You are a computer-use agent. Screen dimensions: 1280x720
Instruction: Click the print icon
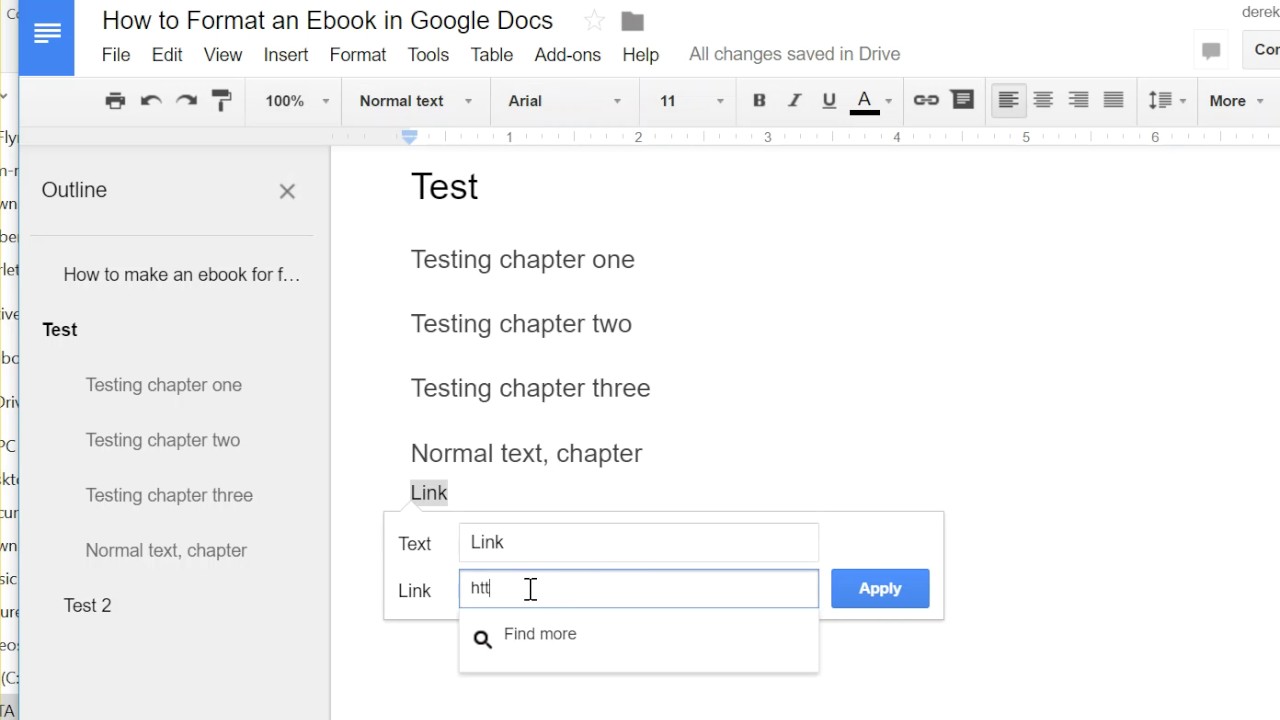point(115,100)
